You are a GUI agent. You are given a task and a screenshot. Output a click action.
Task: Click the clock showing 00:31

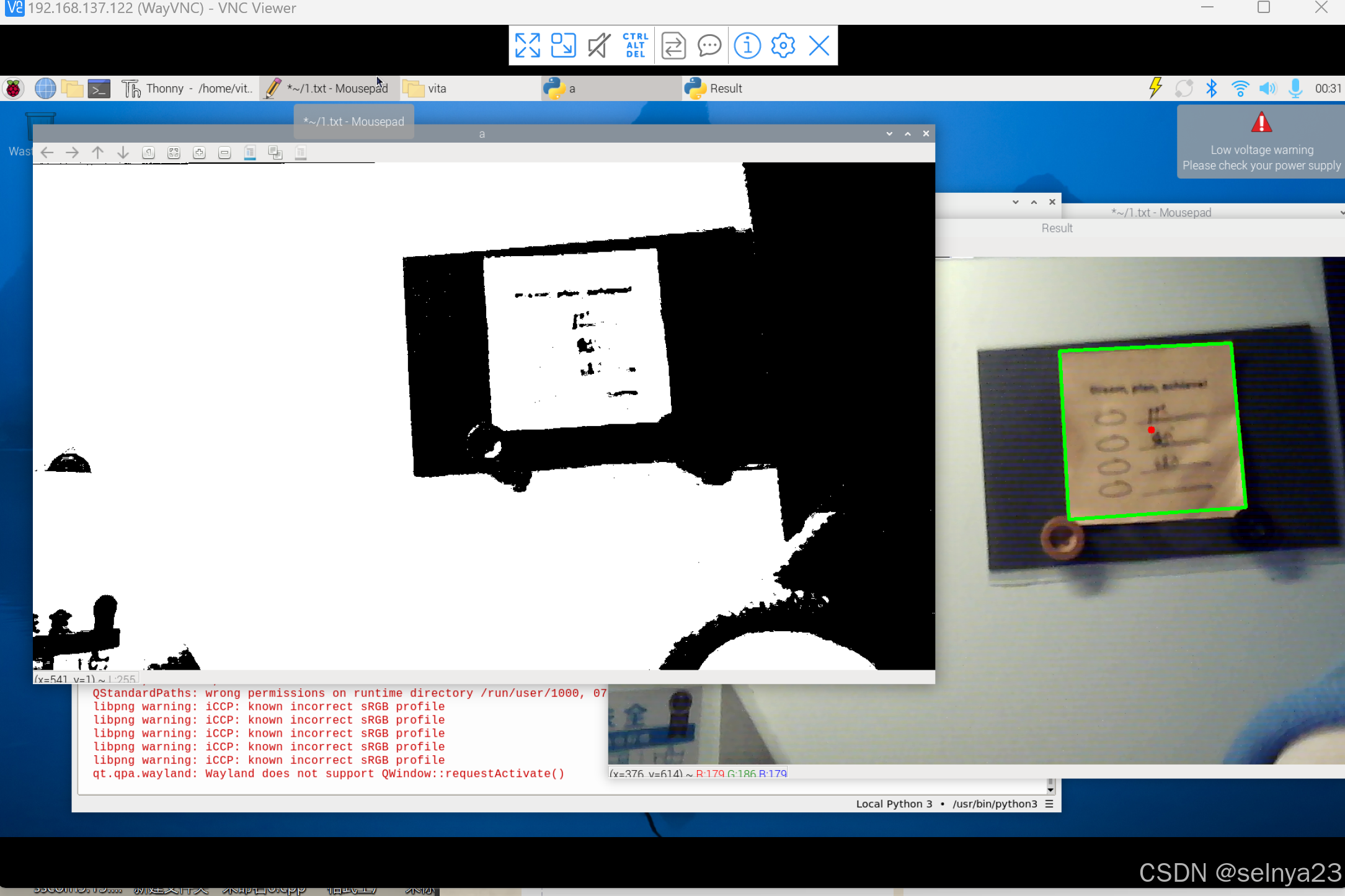click(x=1328, y=89)
